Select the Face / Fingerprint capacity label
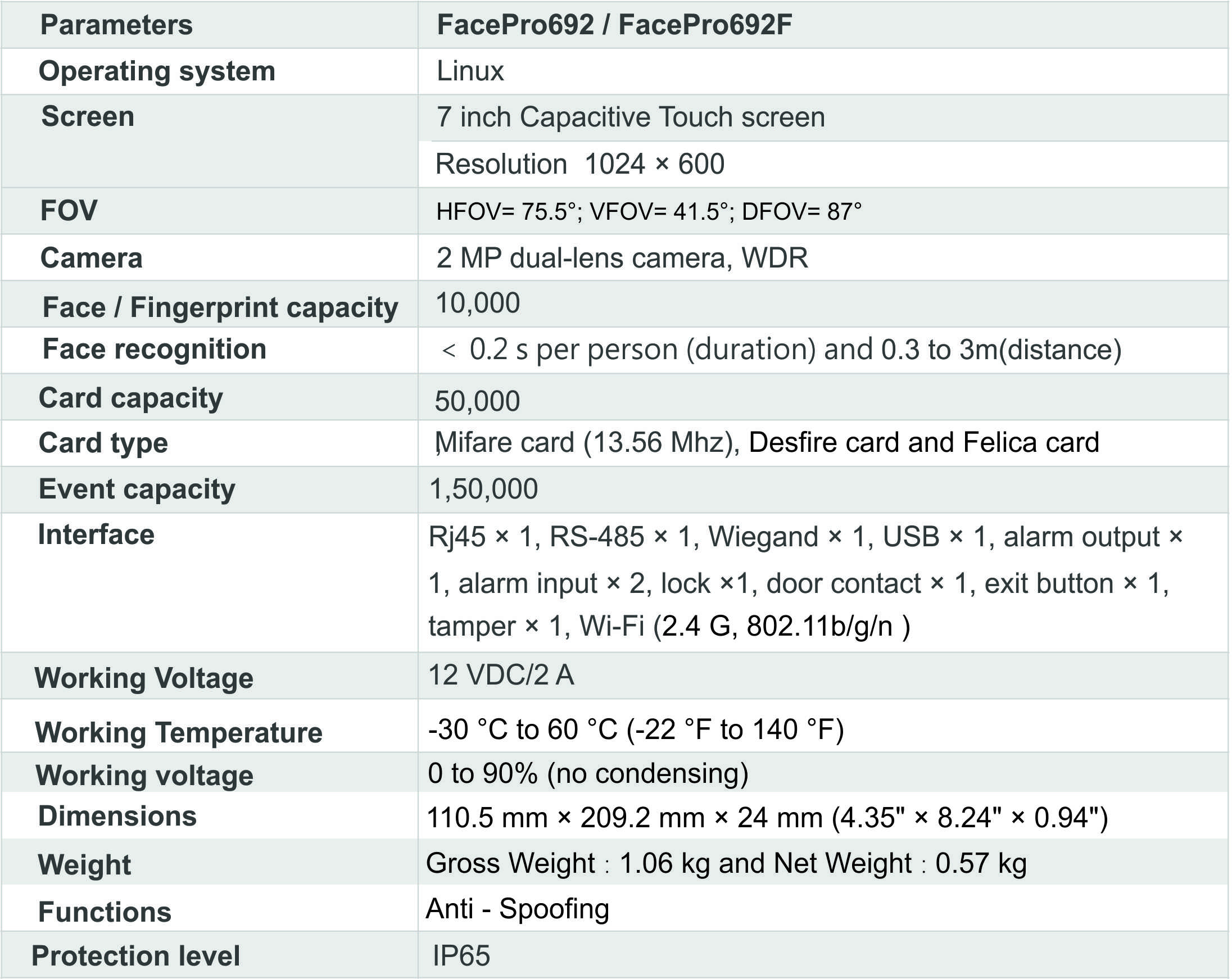The image size is (1232, 979). 220,307
